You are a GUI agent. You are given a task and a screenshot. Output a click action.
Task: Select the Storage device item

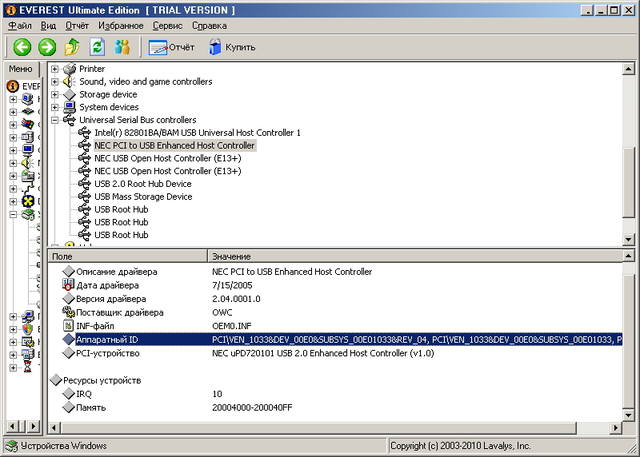108,94
